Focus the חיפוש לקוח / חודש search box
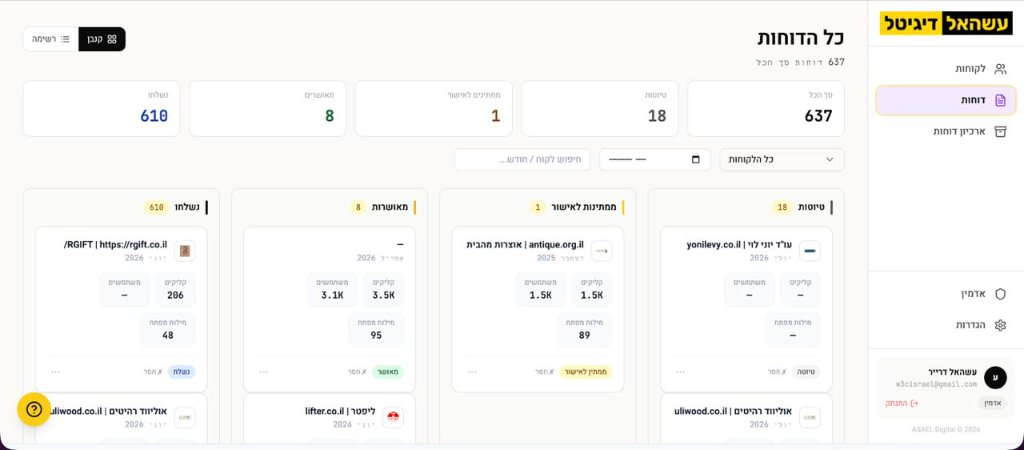The width and height of the screenshot is (1024, 450). coord(522,159)
